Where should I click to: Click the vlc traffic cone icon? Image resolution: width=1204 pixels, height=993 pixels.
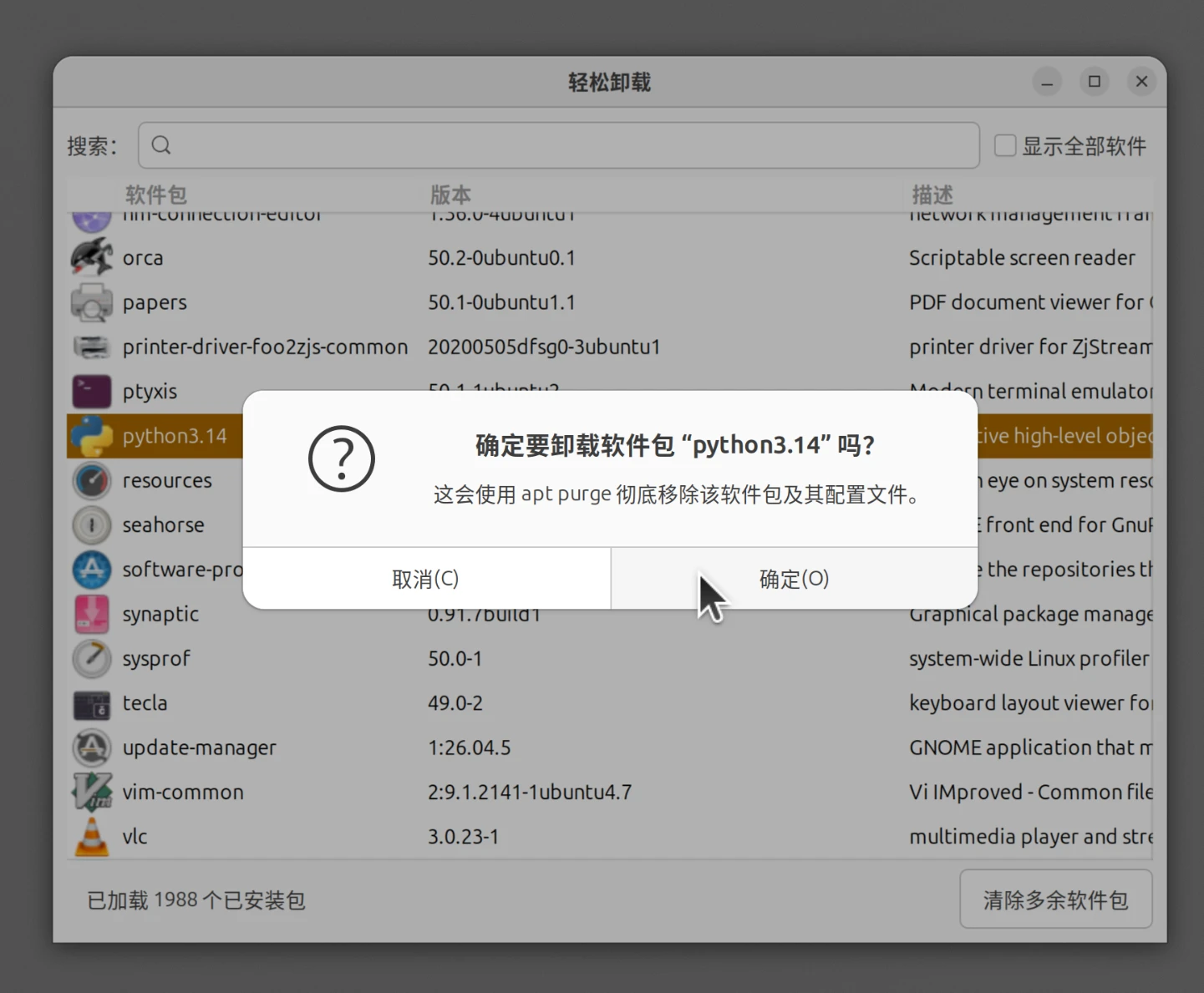92,837
